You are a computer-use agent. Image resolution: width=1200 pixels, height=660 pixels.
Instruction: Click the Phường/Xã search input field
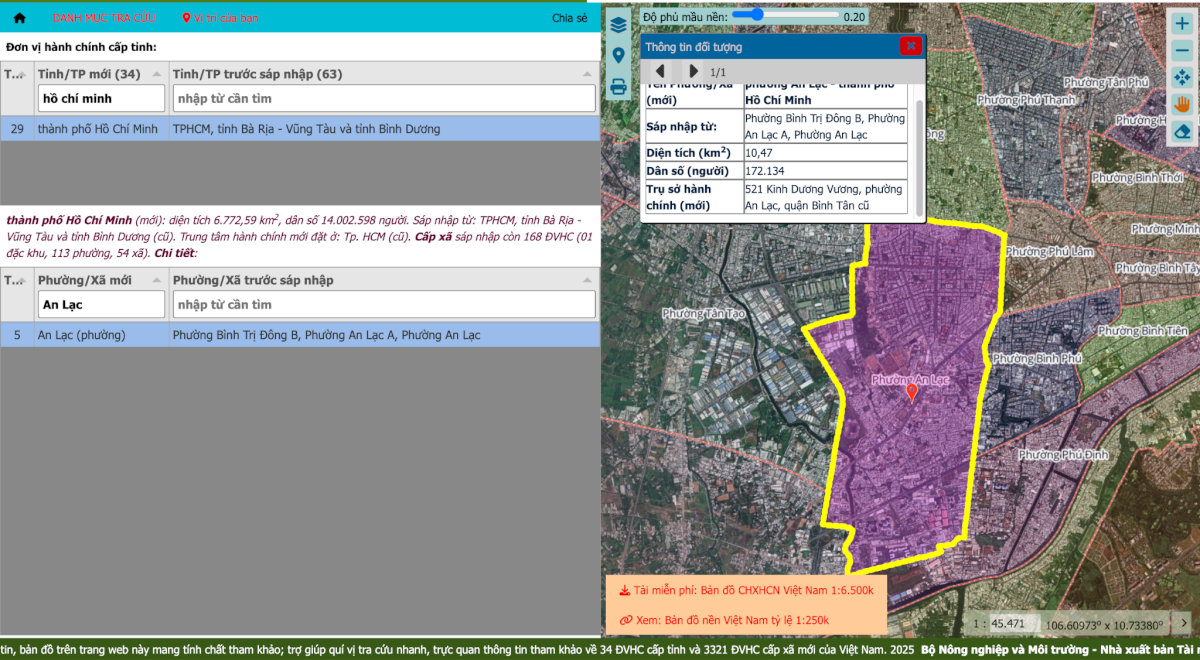tap(101, 305)
